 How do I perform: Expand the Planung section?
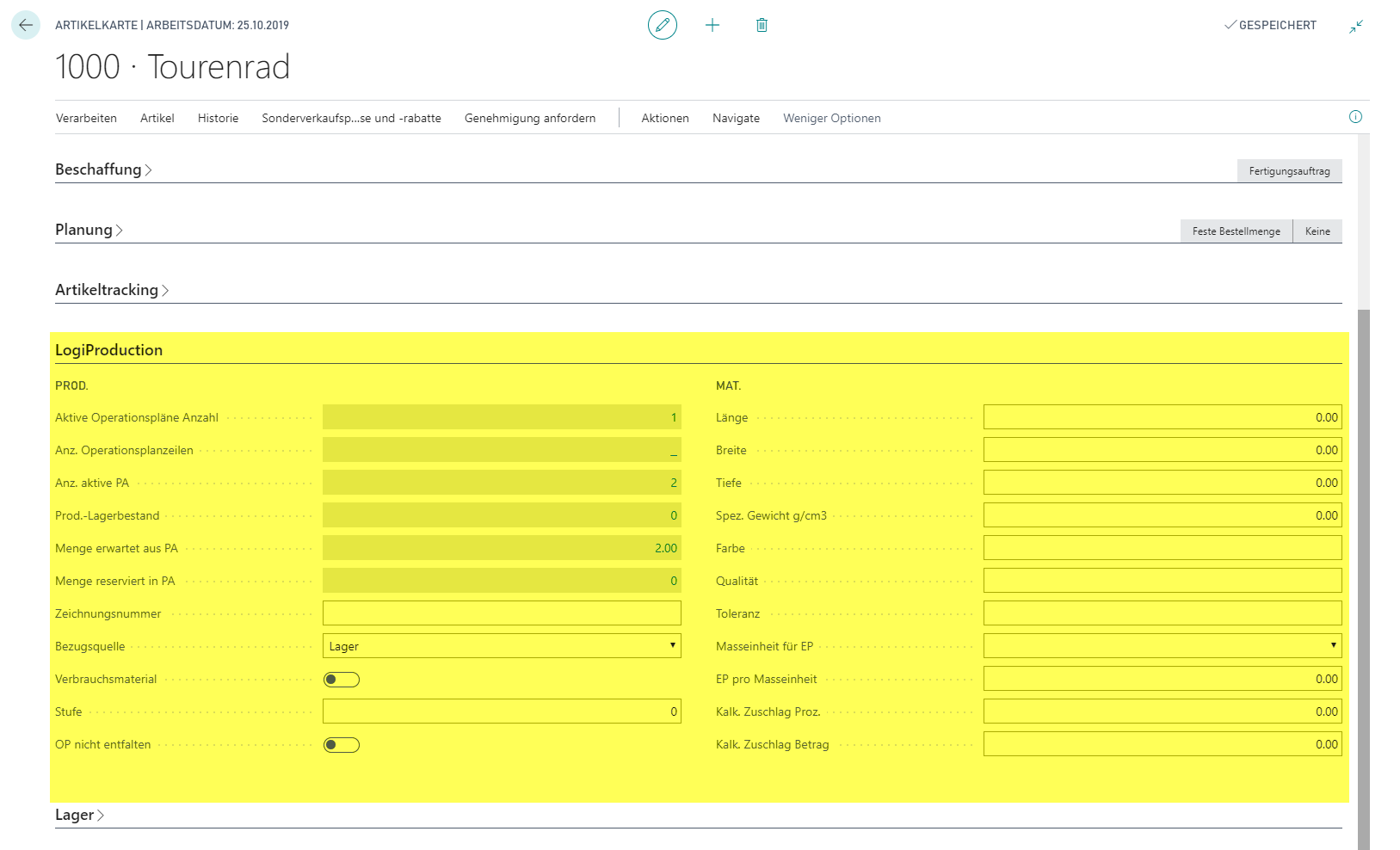pyautogui.click(x=89, y=230)
